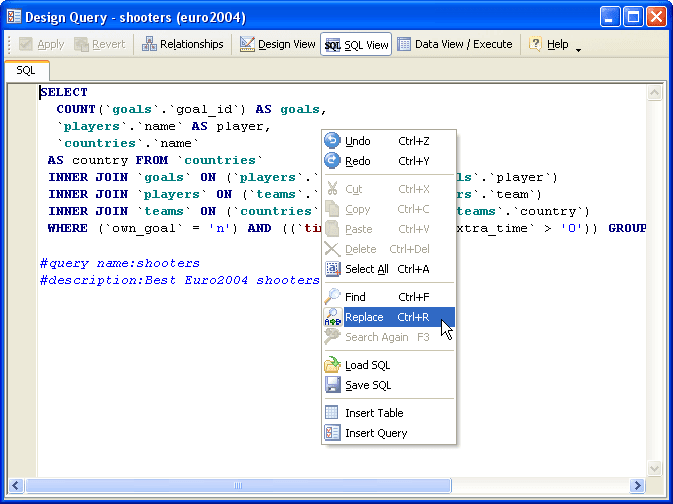Click the Copy pages icon

tap(332, 209)
